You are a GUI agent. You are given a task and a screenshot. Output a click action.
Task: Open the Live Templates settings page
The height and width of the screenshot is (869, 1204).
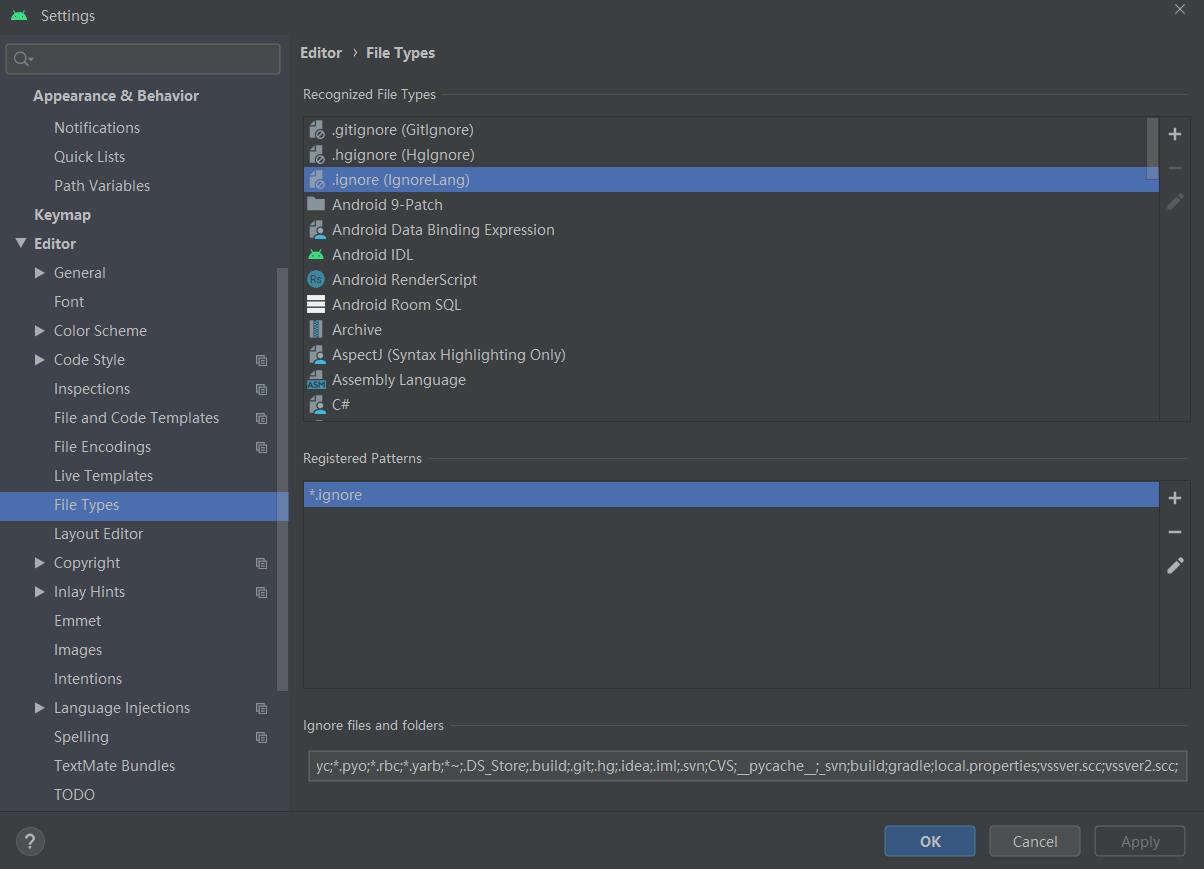point(104,475)
